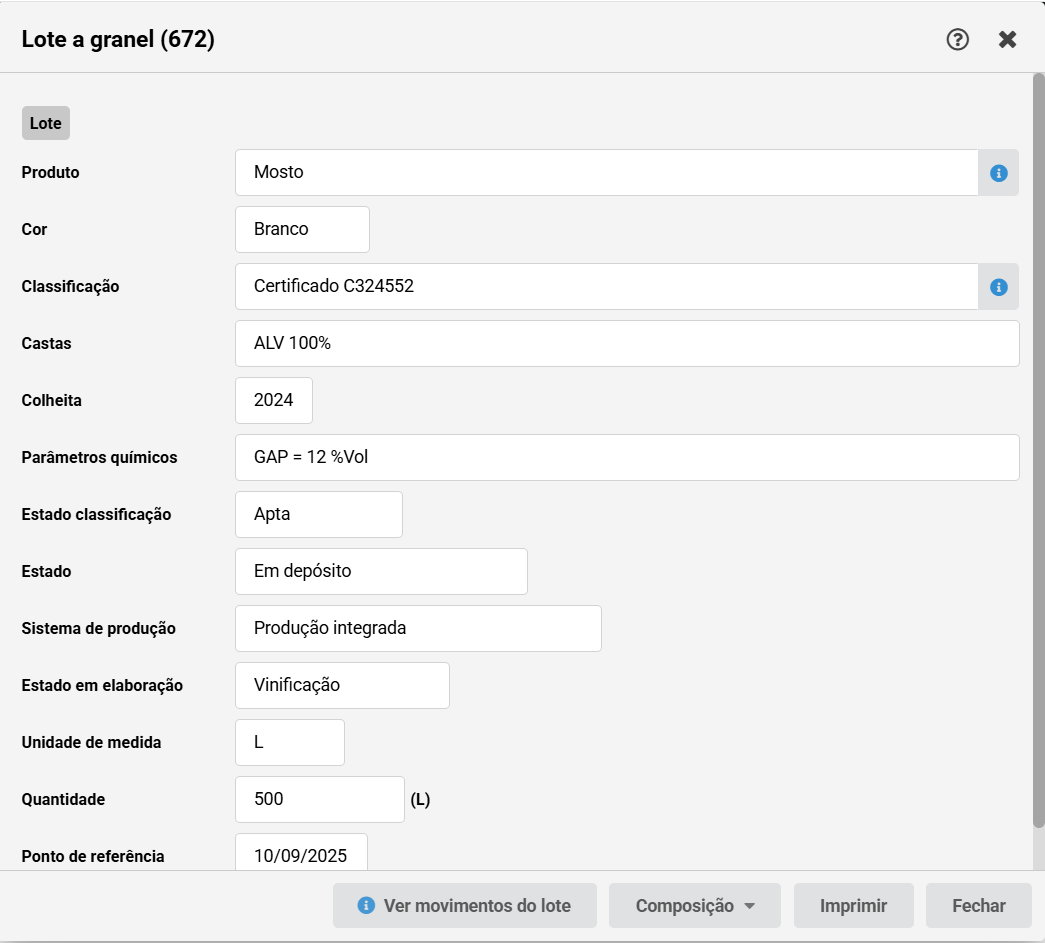Click the Castas label
Image resolution: width=1045 pixels, height=943 pixels.
coord(46,343)
